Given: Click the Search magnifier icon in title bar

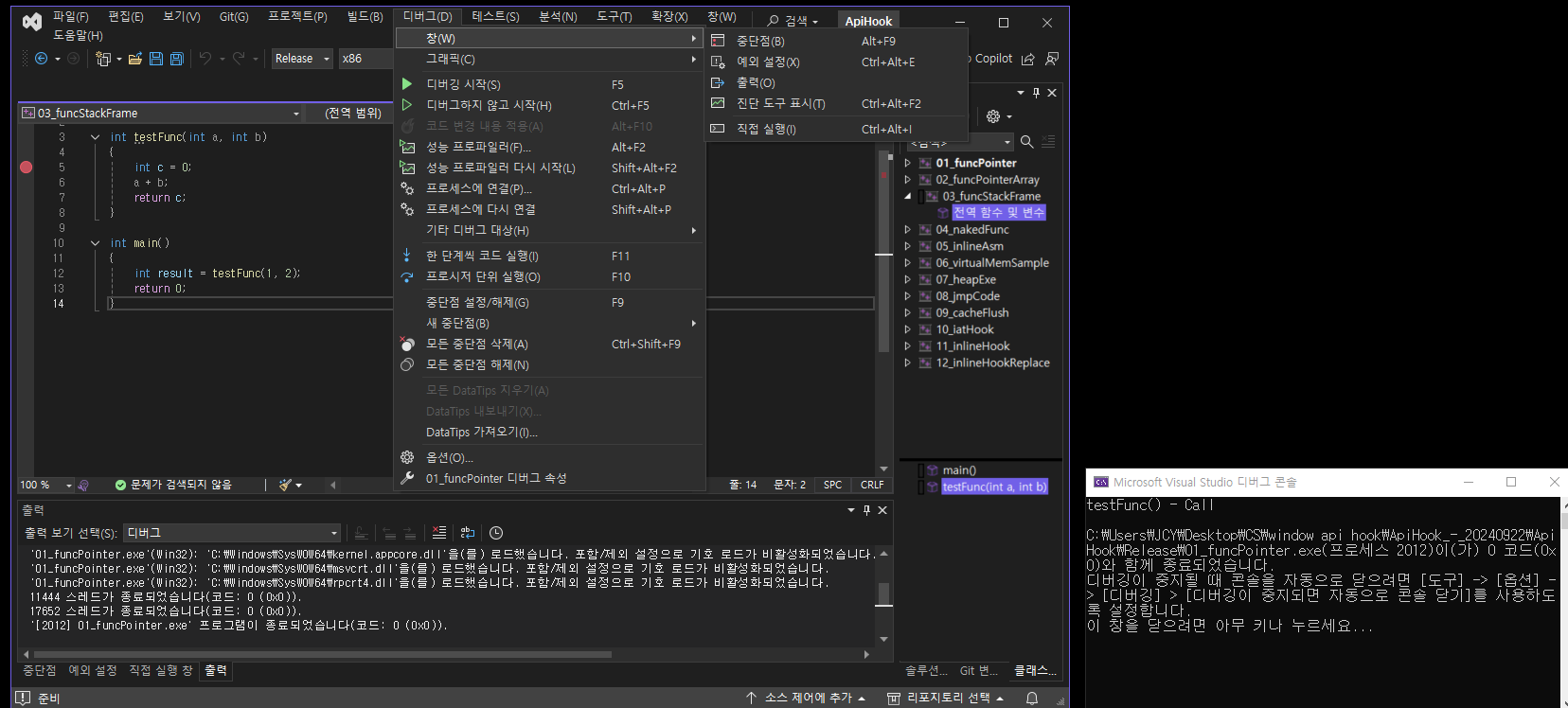Looking at the screenshot, I should [774, 21].
